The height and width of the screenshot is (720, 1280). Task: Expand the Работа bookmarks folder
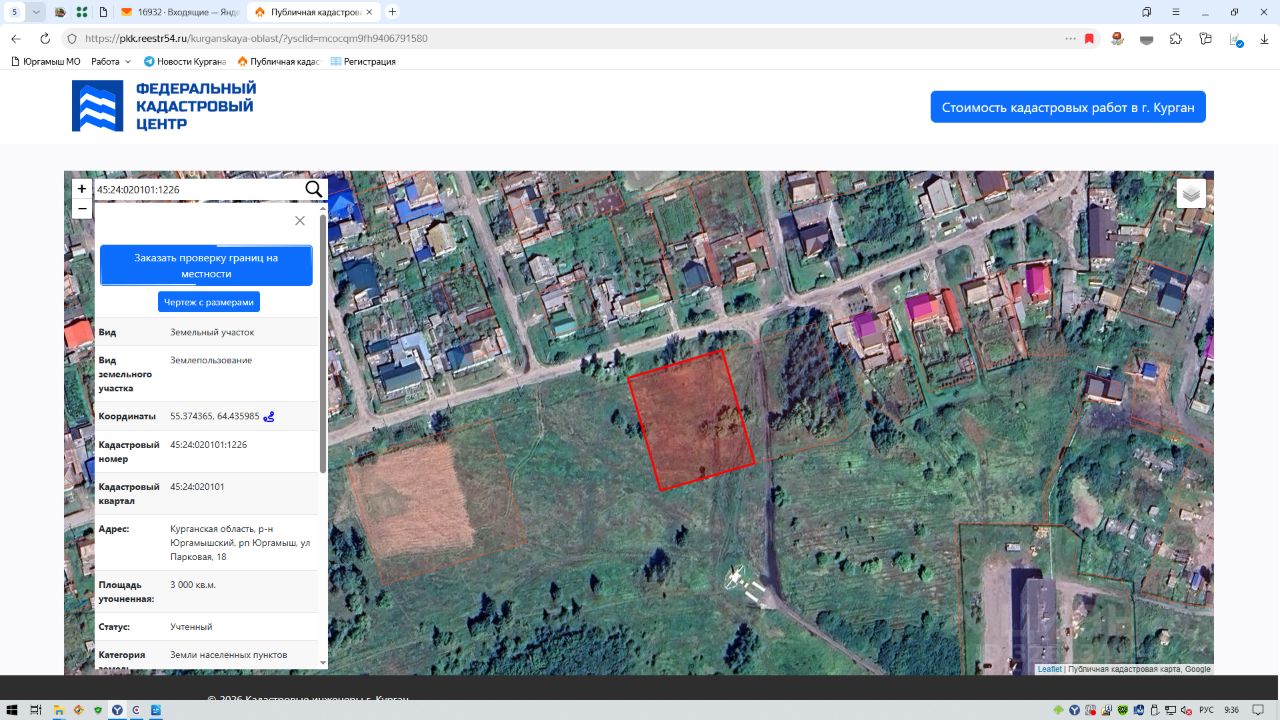pos(110,62)
